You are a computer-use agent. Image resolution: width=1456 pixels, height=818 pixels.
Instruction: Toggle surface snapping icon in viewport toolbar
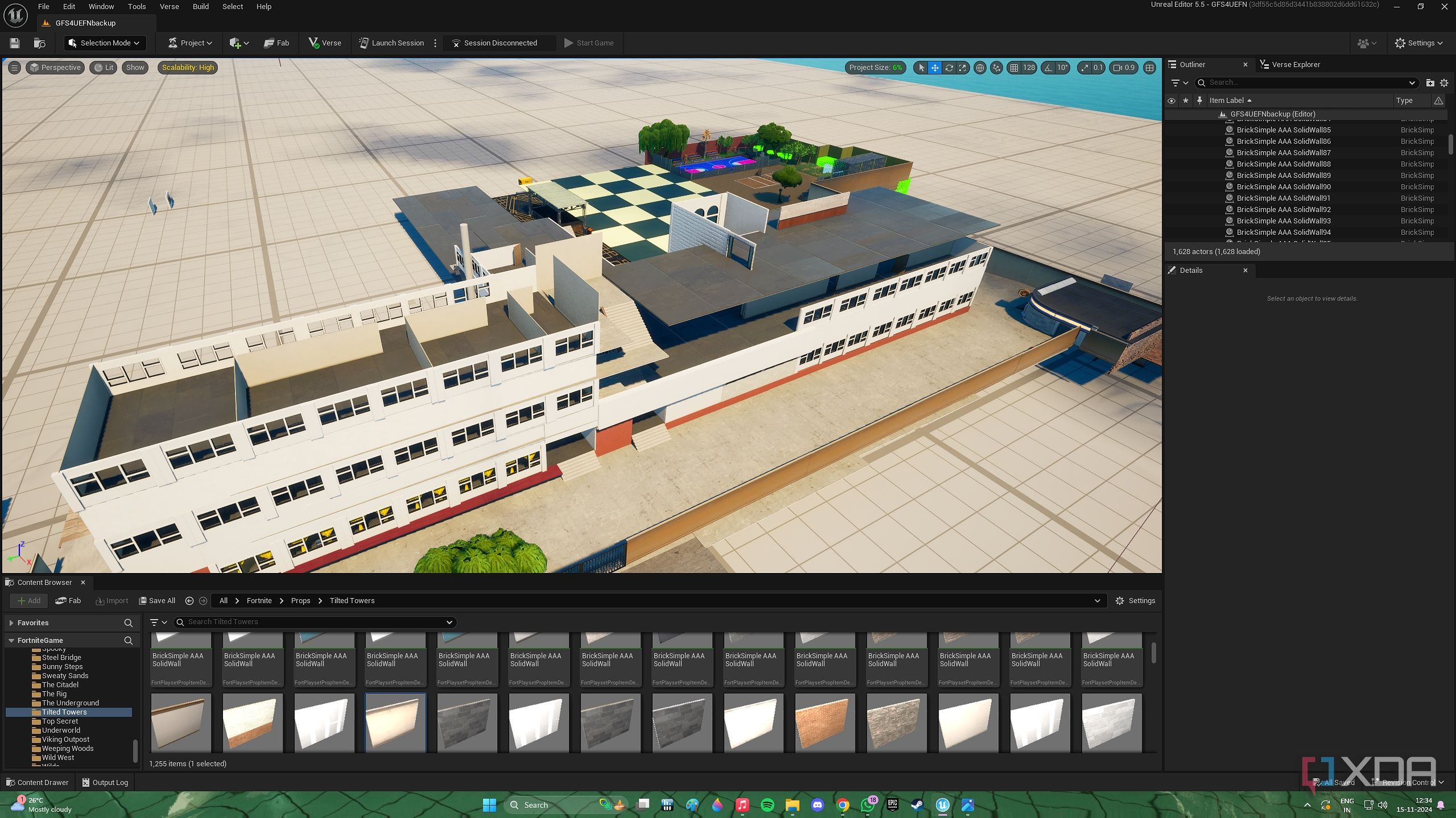click(996, 68)
